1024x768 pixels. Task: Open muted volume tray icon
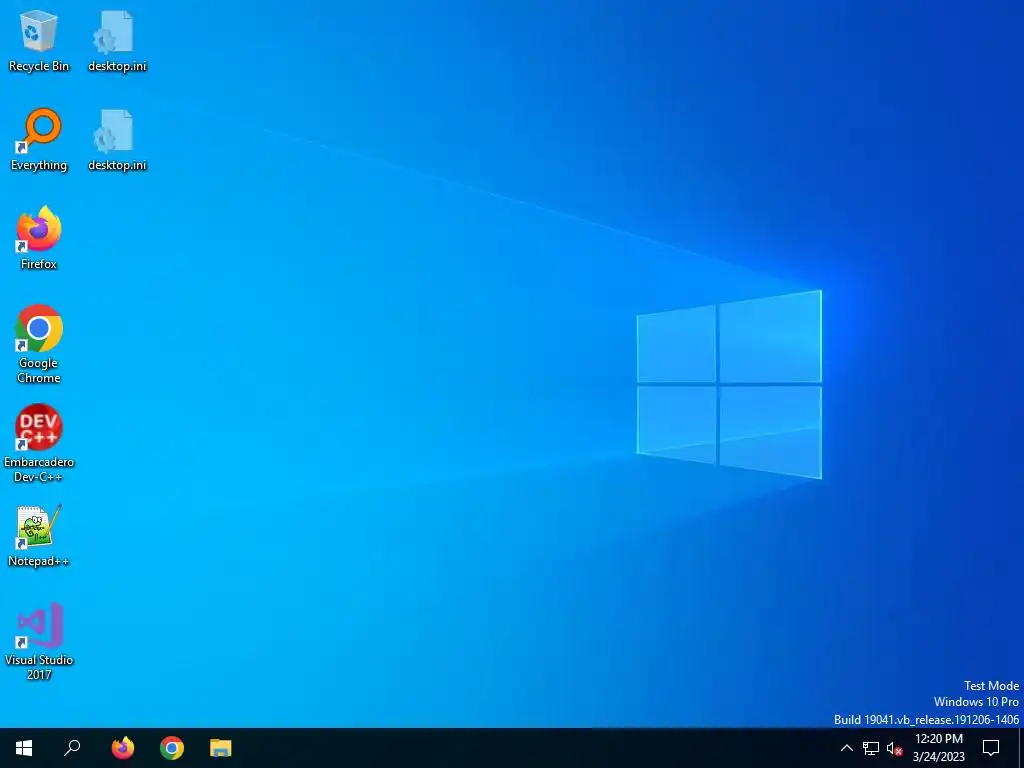coord(894,748)
